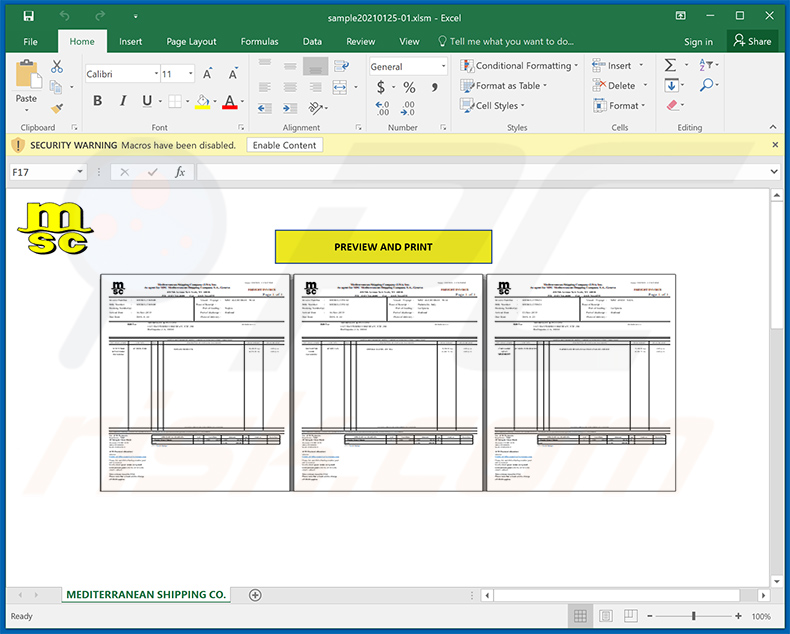The image size is (790, 634).
Task: Switch to Page Layout tab
Action: click(191, 41)
